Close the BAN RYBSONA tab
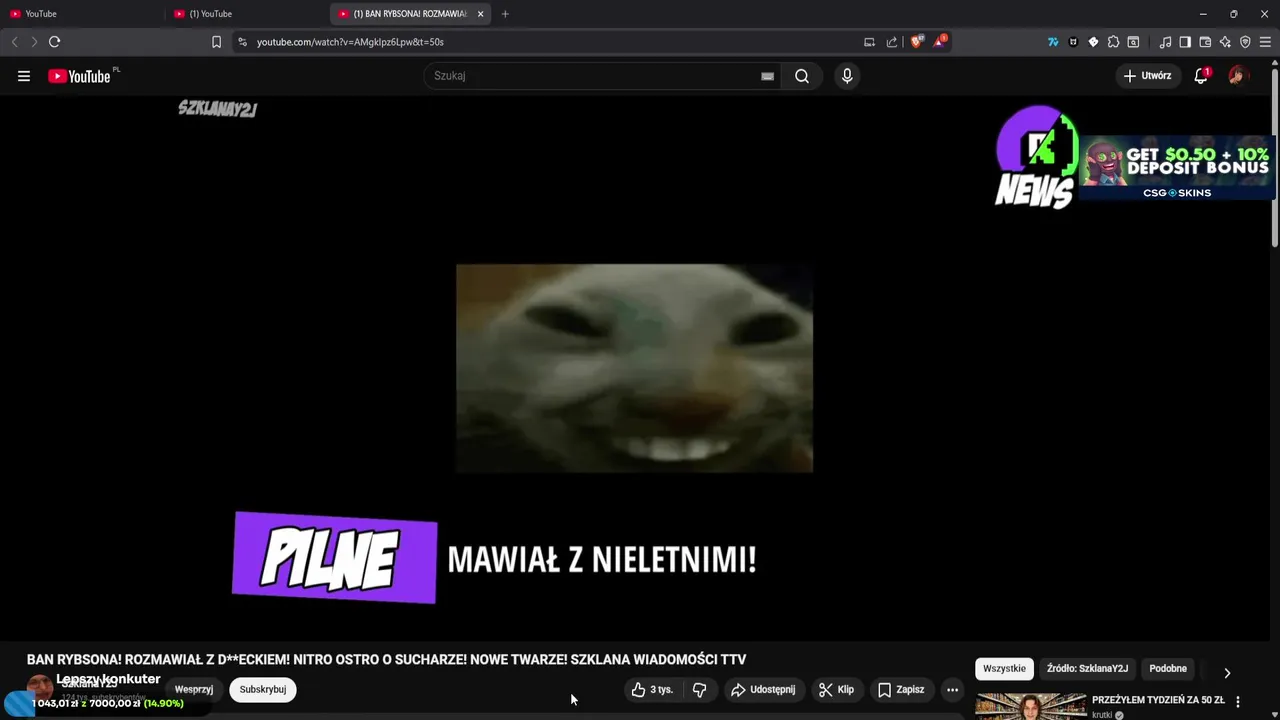Image resolution: width=1280 pixels, height=720 pixels. 481,14
